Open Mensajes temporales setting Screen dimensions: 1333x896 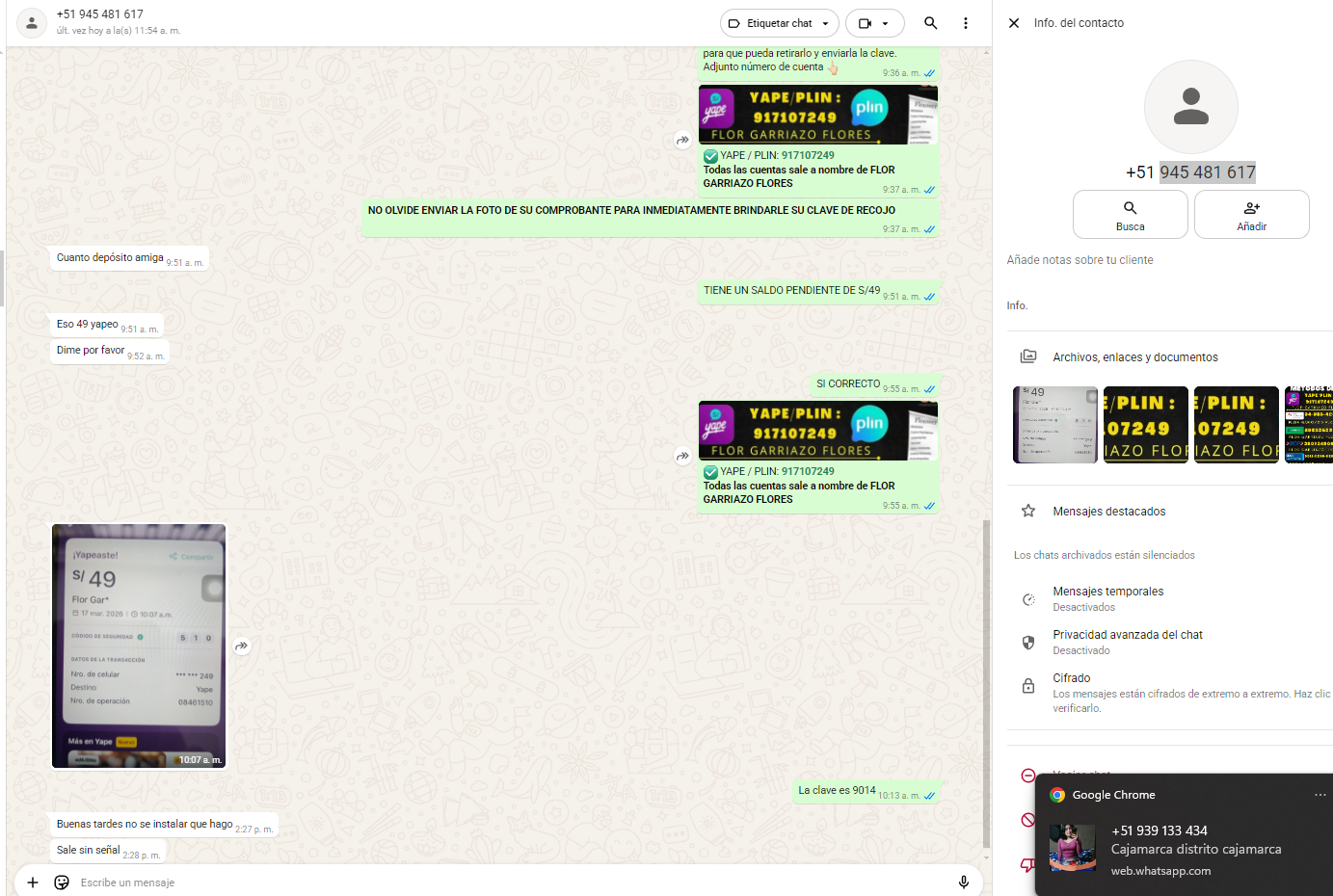(x=1107, y=598)
